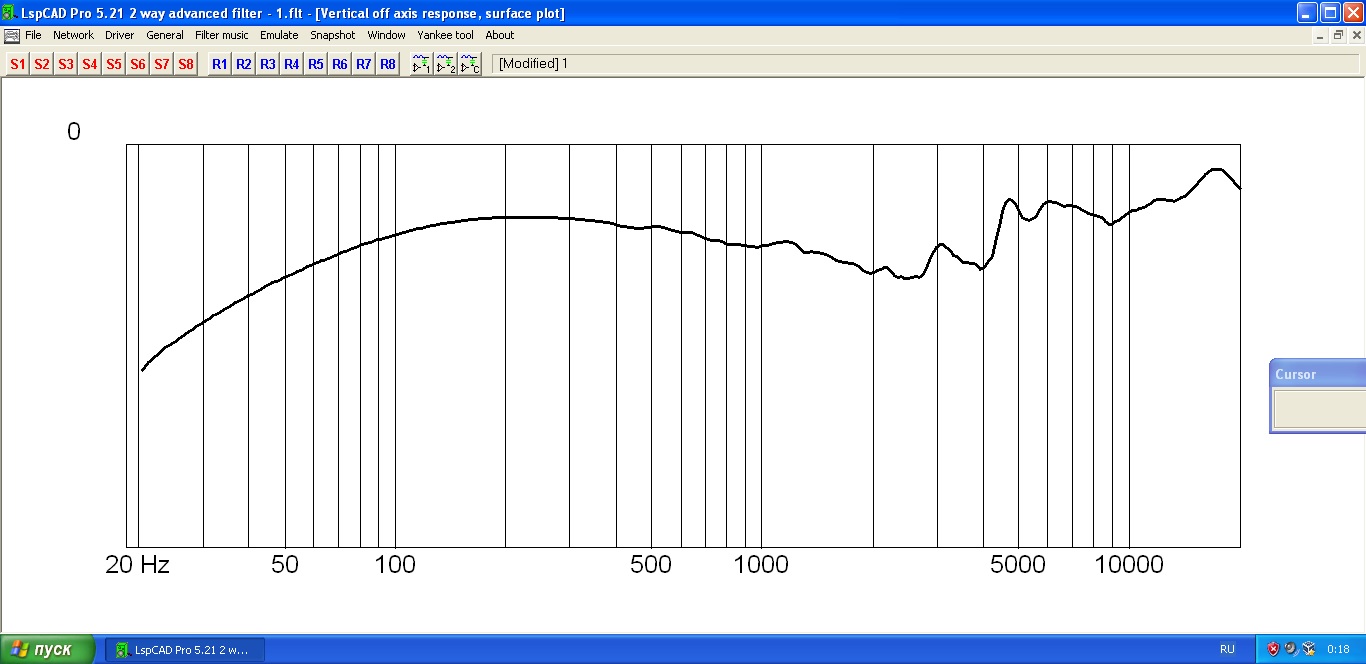Click the Cursor panel title bar

tap(1316, 374)
